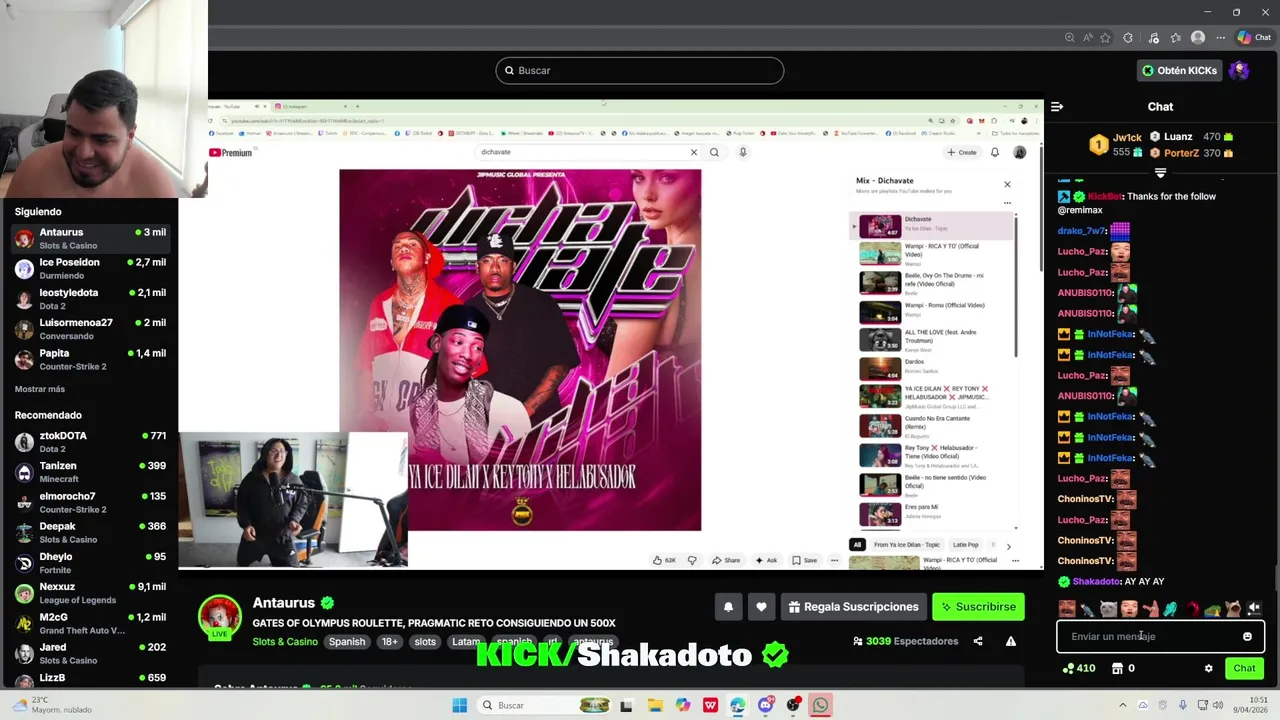Click YouTube search magnifier icon
Viewport: 1280px width, 720px height.
coord(714,152)
